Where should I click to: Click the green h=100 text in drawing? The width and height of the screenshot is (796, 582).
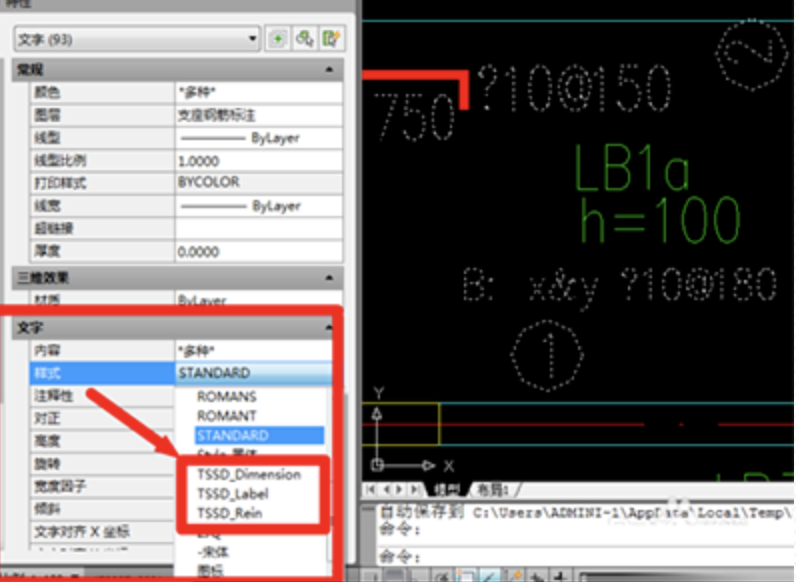click(x=660, y=220)
